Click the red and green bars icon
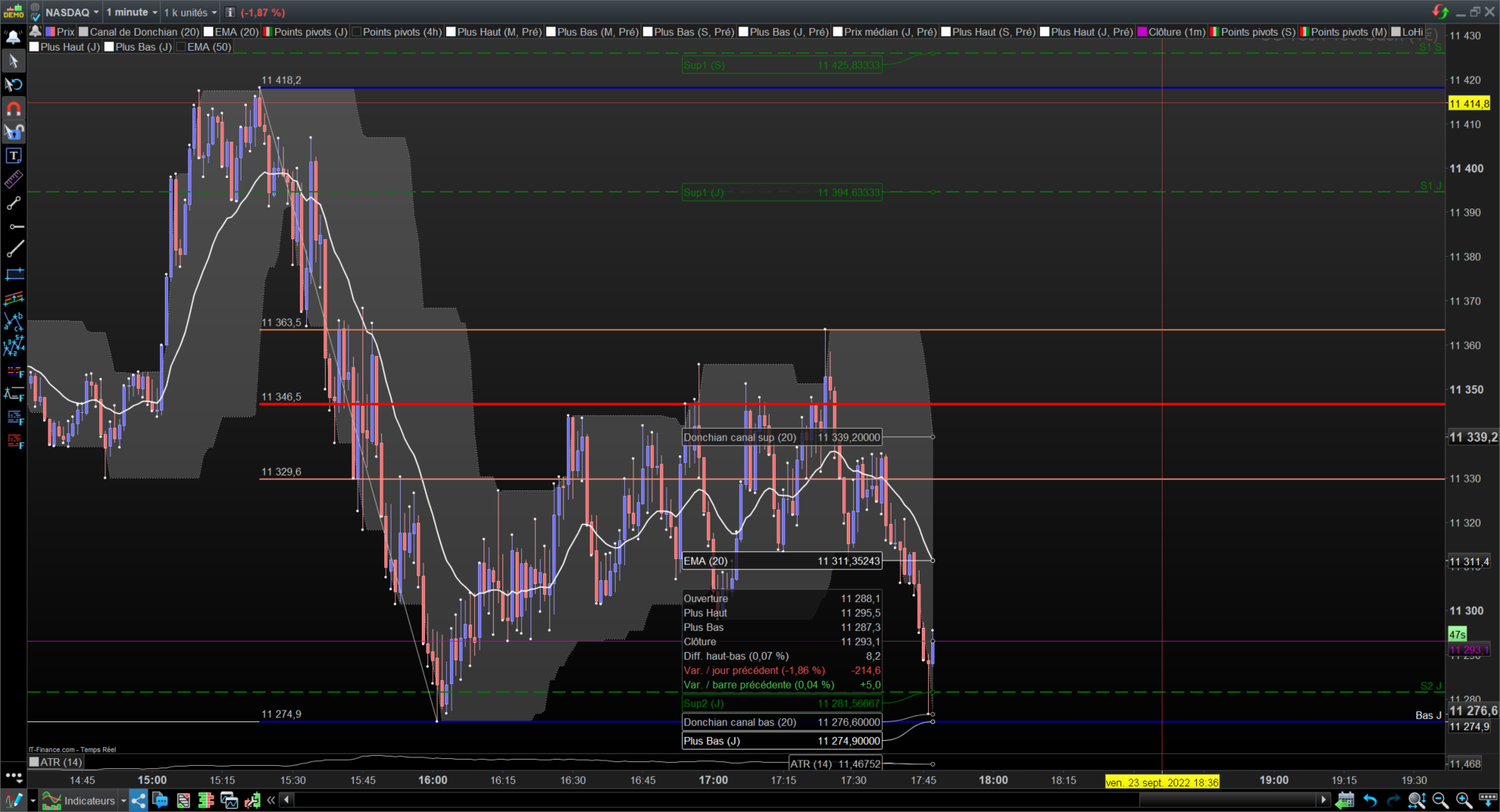 click(x=206, y=800)
